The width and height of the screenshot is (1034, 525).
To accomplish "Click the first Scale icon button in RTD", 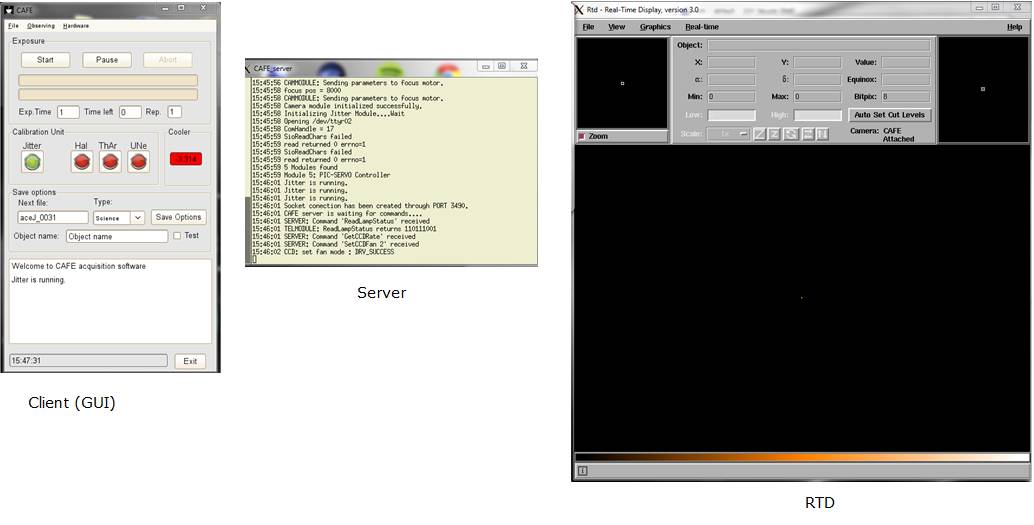I will click(x=760, y=134).
